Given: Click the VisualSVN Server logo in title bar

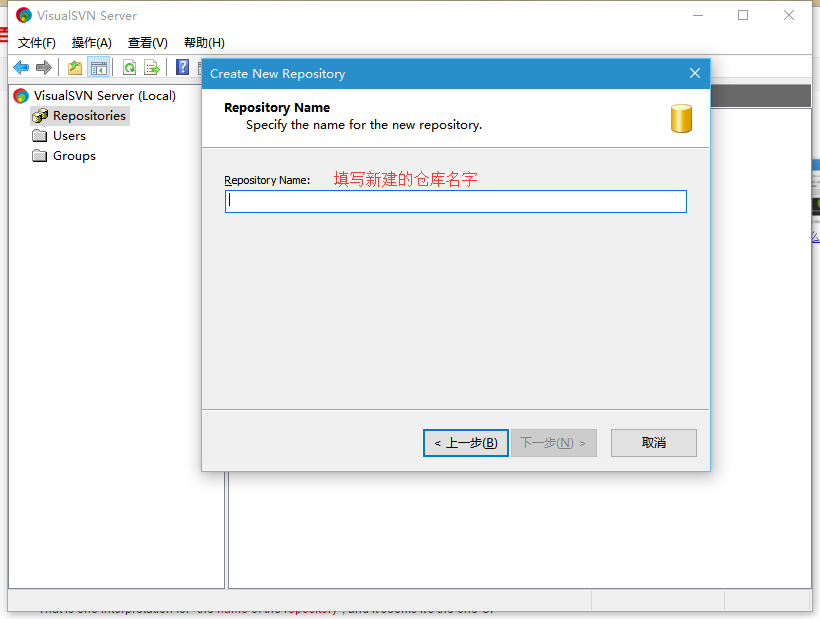Looking at the screenshot, I should point(24,15).
